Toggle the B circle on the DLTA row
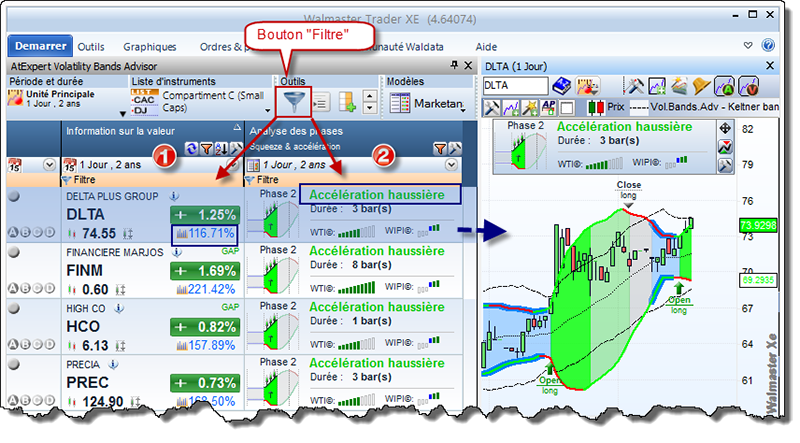The height and width of the screenshot is (443, 800). (x=25, y=233)
